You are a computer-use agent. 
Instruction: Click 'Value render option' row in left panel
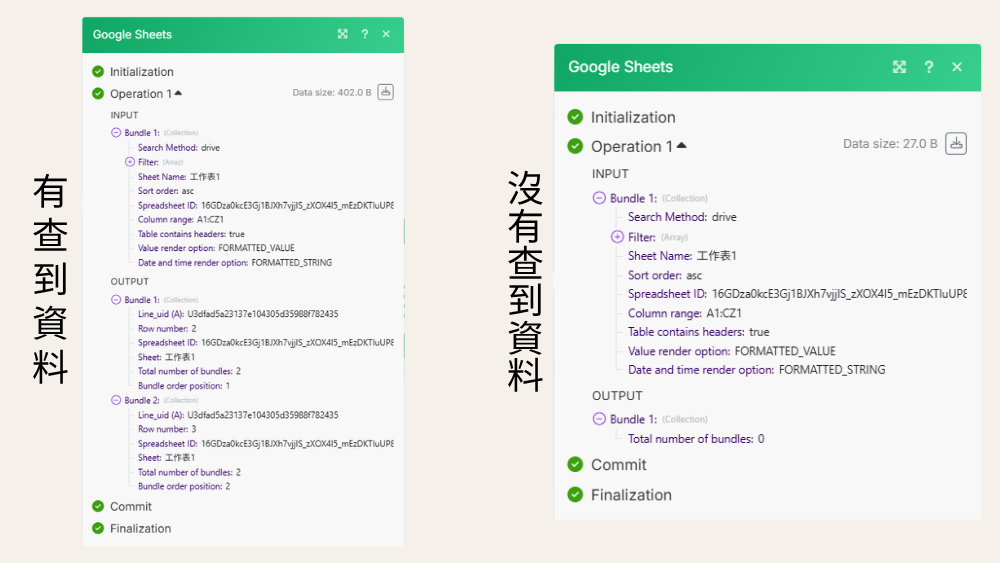pyautogui.click(x=216, y=248)
